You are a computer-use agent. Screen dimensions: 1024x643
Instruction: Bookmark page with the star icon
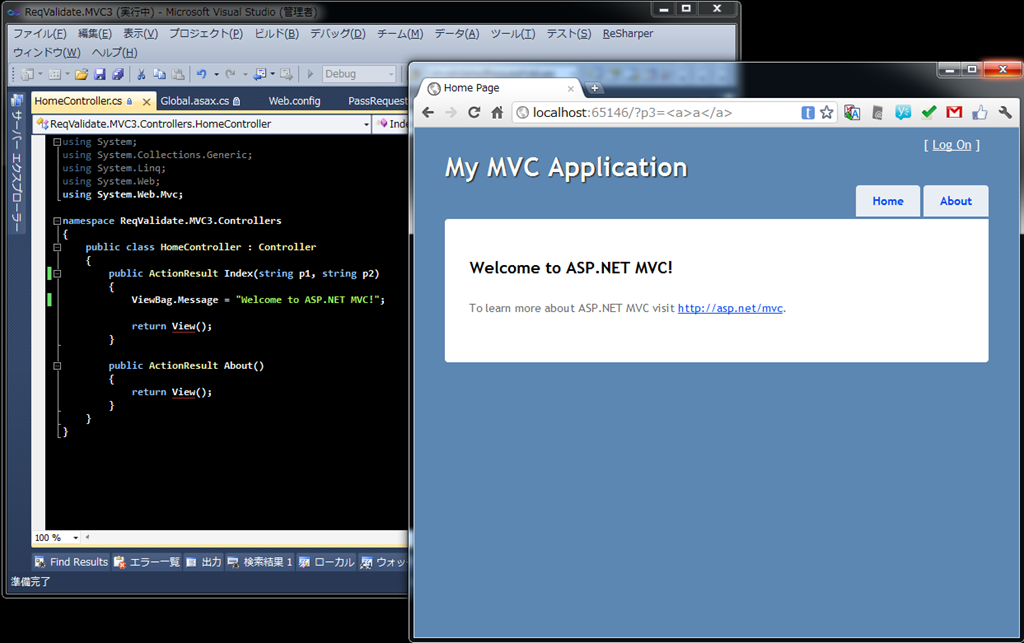point(827,112)
